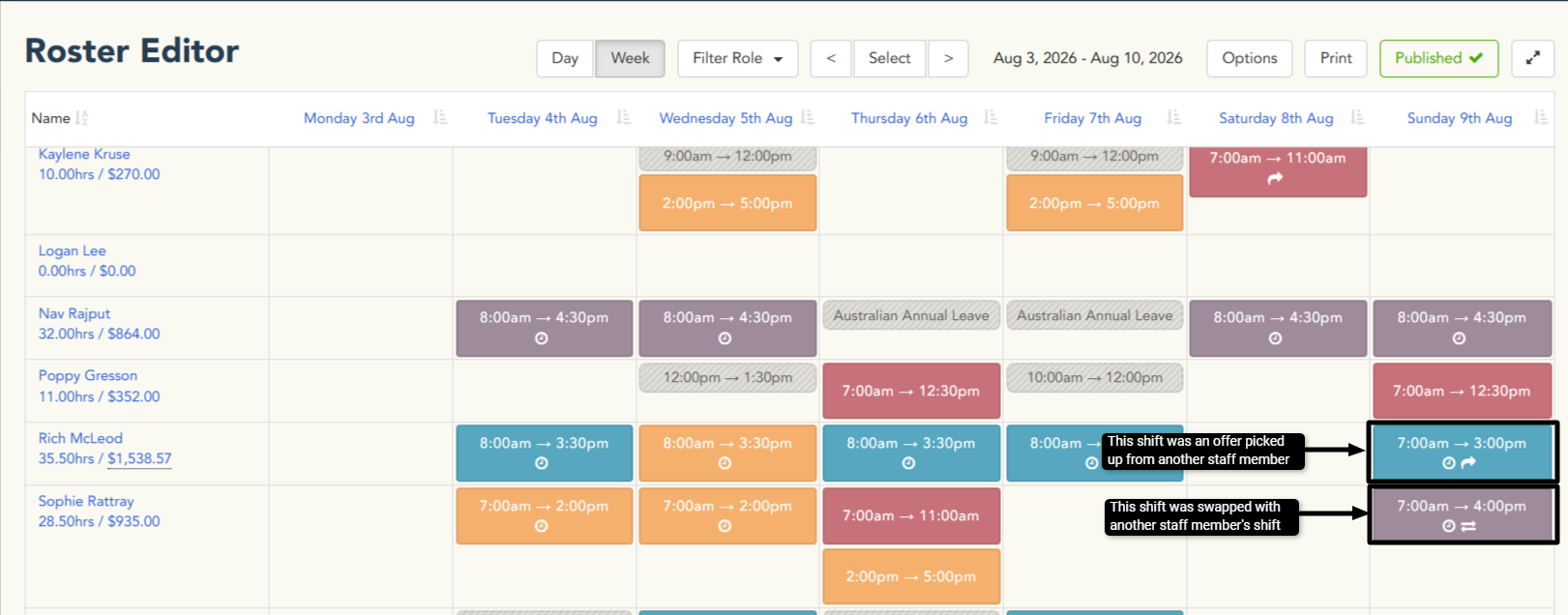Select Poppy Gresson's Thursday 7:00am to 12:30pm shift
The height and width of the screenshot is (615, 1568).
pyautogui.click(x=911, y=391)
